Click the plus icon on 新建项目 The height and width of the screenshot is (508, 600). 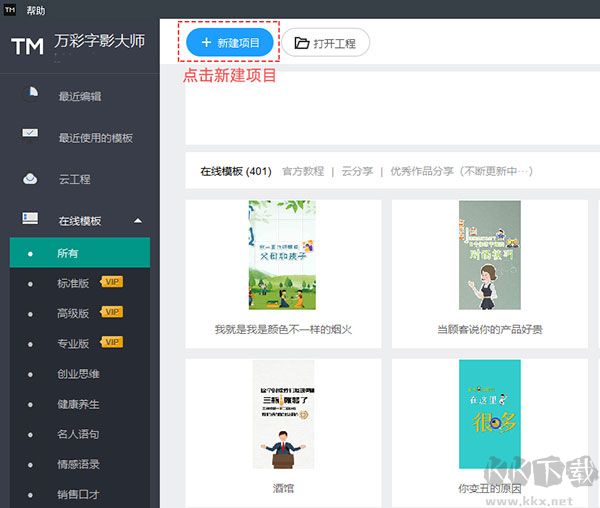[206, 43]
